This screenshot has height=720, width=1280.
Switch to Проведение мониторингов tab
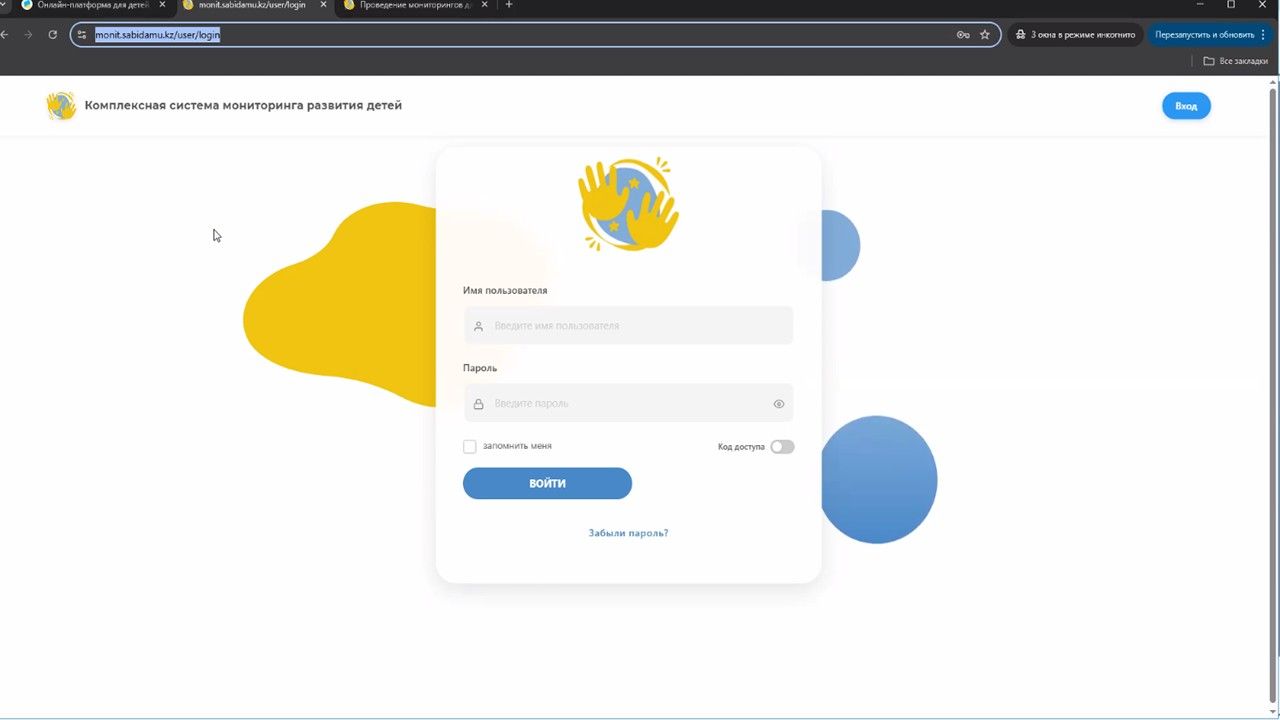[412, 5]
